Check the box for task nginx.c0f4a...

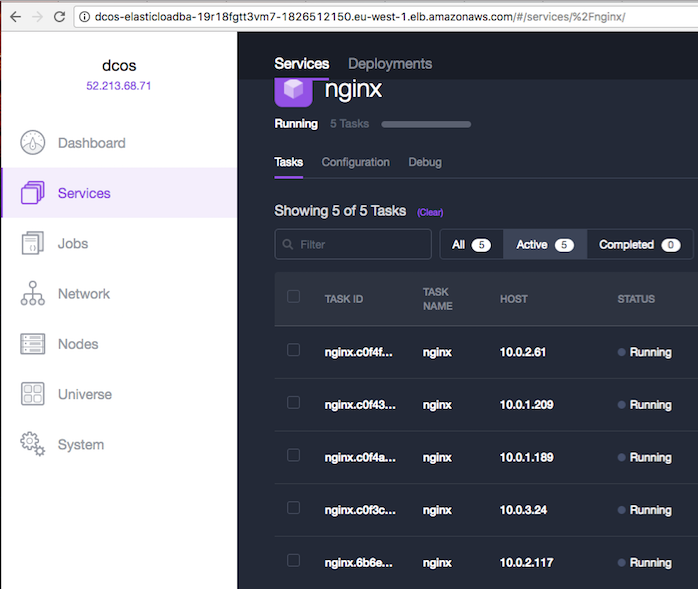coord(293,455)
